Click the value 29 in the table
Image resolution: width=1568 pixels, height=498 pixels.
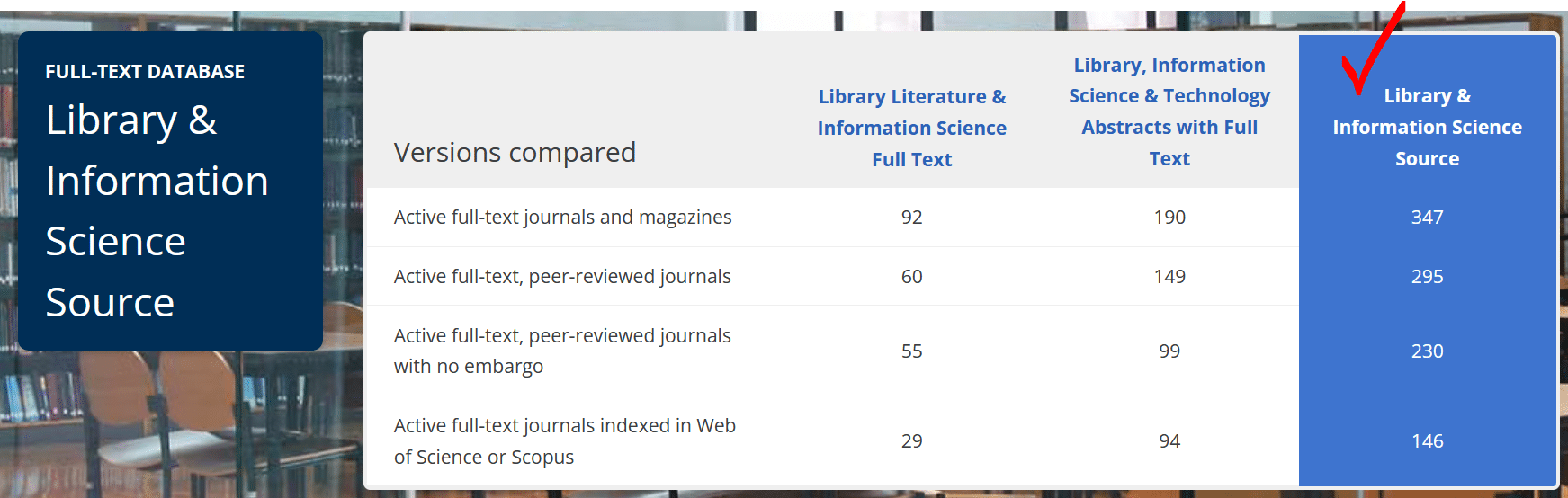(x=911, y=441)
